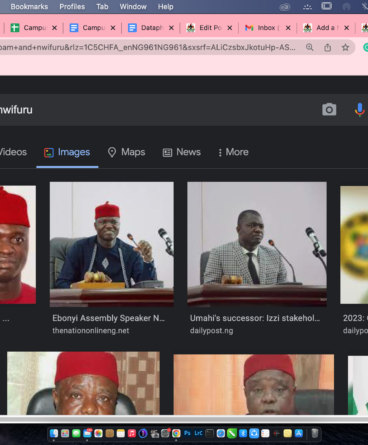The image size is (368, 445).
Task: Click the screen mirroring icon in the menu bar
Action: [x=326, y=6]
